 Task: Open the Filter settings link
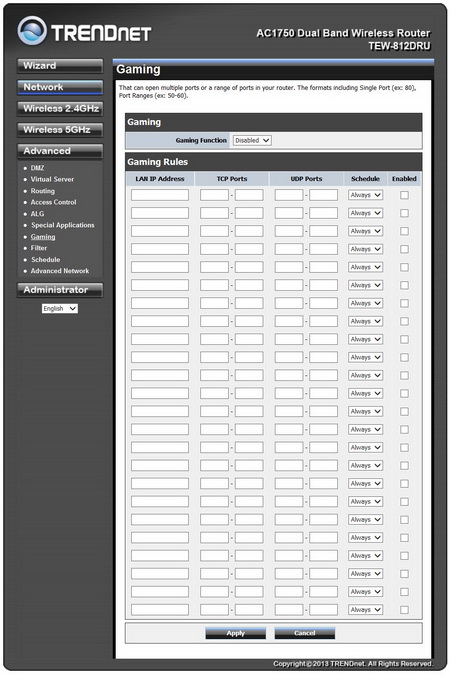(39, 248)
